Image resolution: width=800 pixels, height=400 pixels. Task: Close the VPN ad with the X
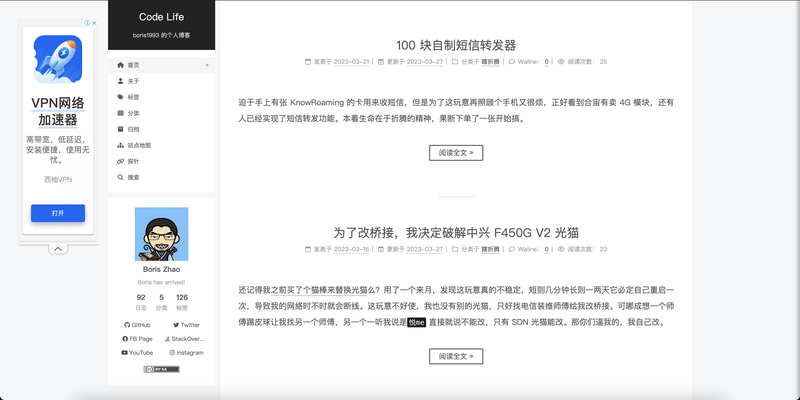pyautogui.click(x=94, y=23)
